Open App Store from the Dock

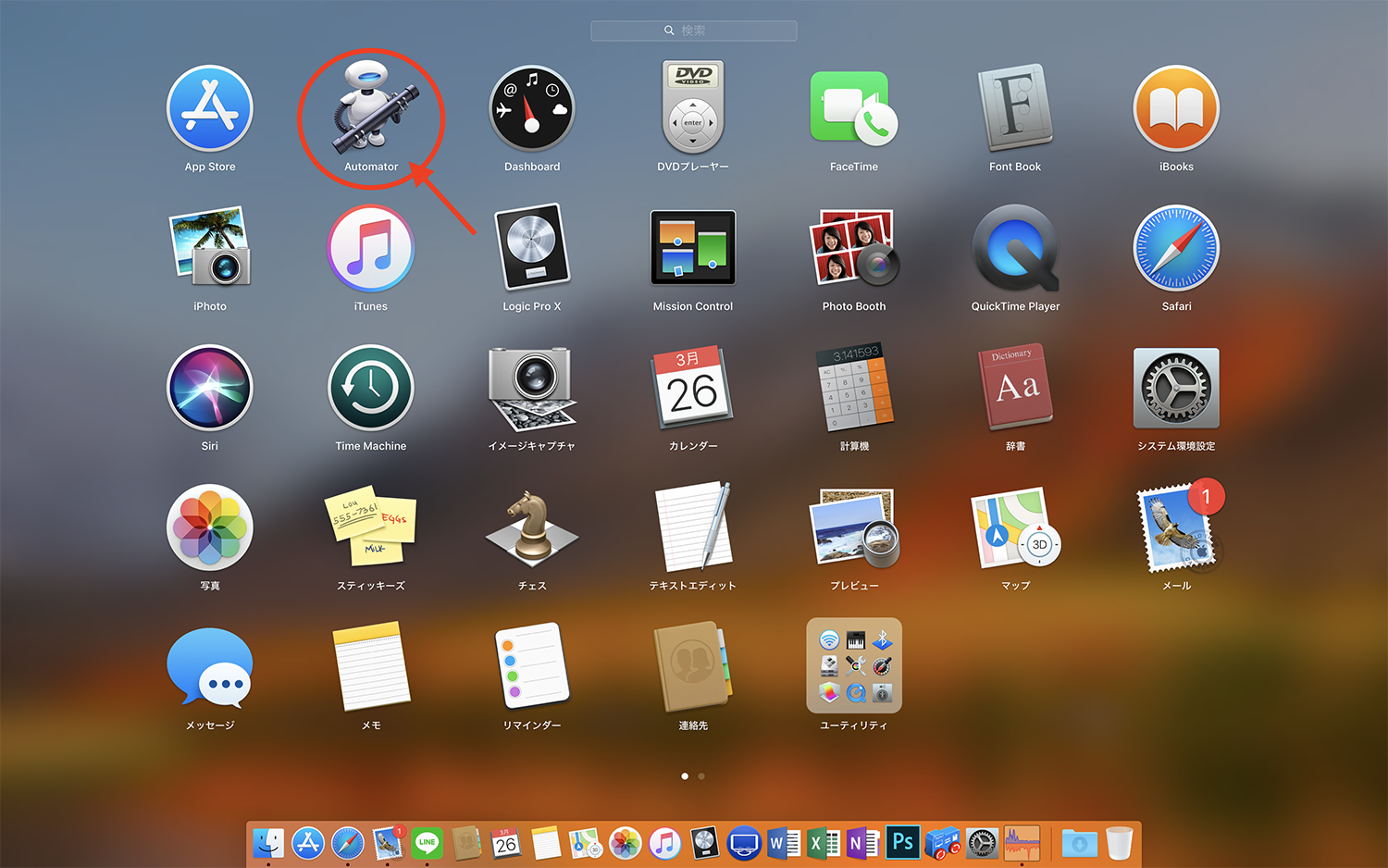[x=308, y=843]
